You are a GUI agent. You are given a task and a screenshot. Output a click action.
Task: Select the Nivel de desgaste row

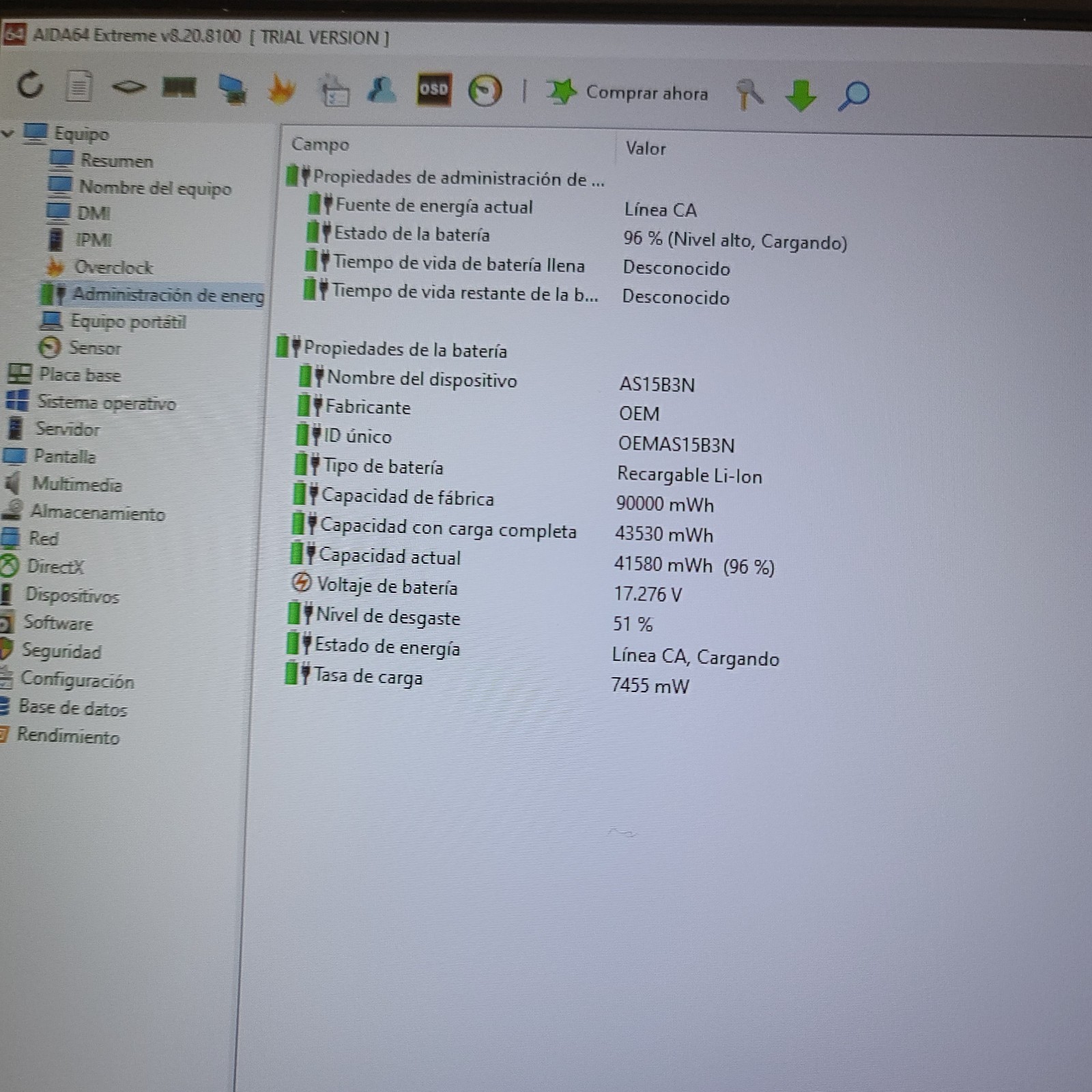click(470, 619)
